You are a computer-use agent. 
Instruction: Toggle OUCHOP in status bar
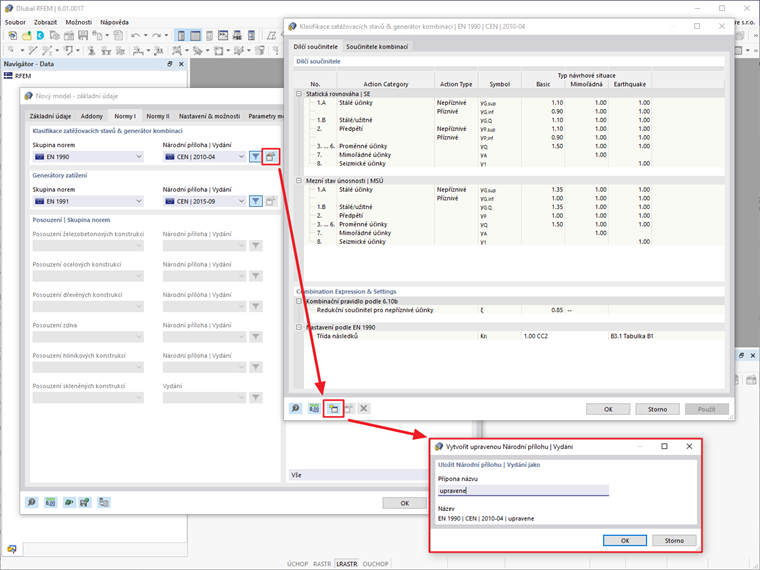tap(375, 564)
